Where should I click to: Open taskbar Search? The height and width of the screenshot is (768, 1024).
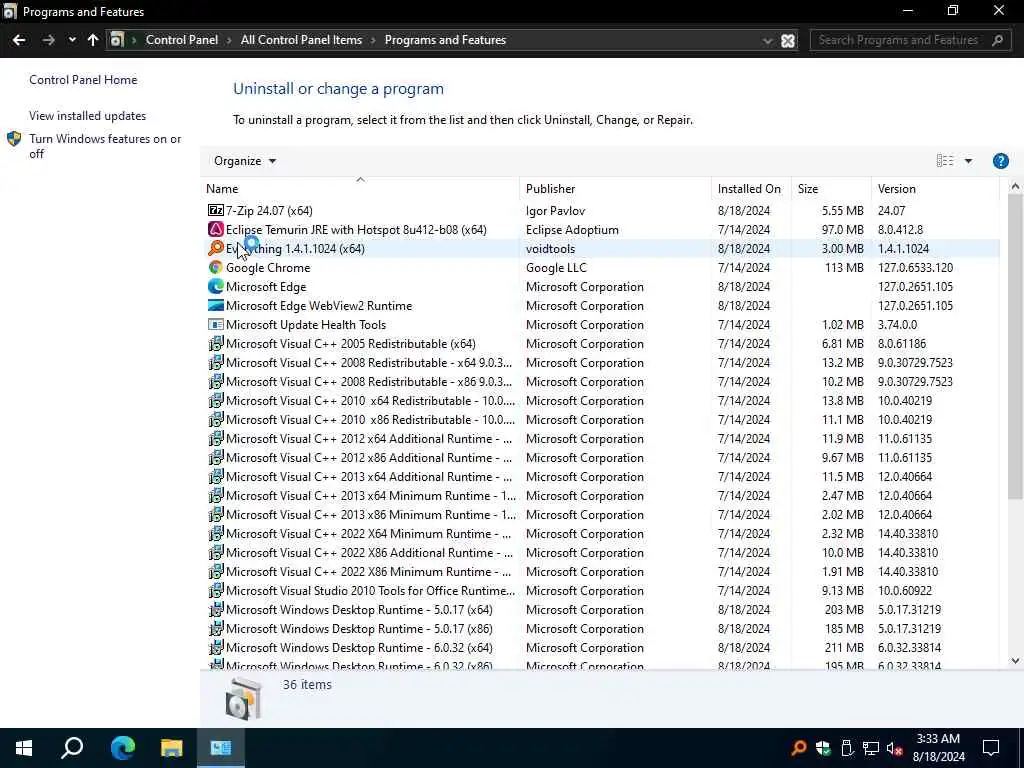[72, 748]
